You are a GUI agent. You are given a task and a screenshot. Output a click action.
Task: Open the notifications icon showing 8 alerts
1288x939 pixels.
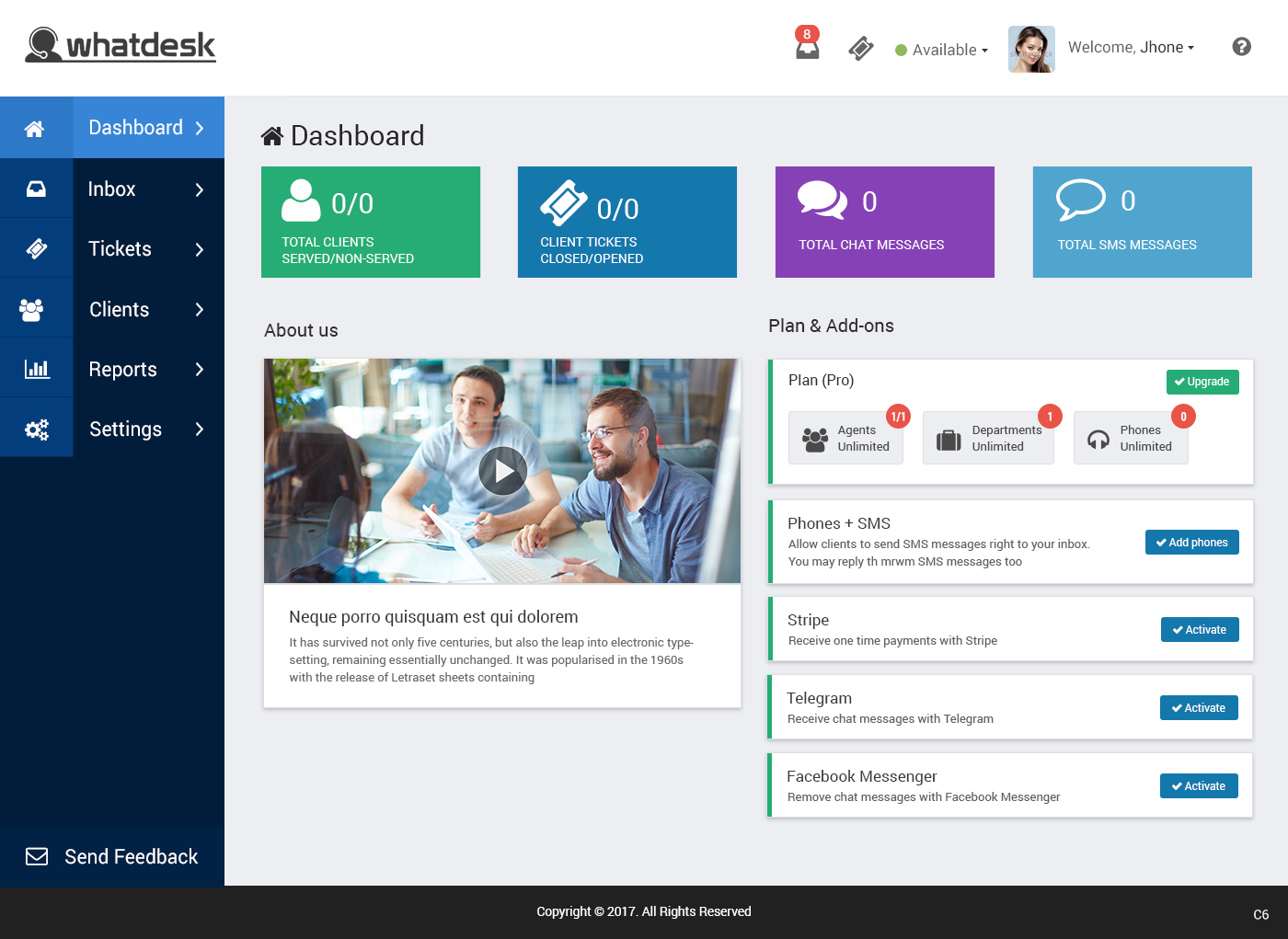pyautogui.click(x=807, y=48)
